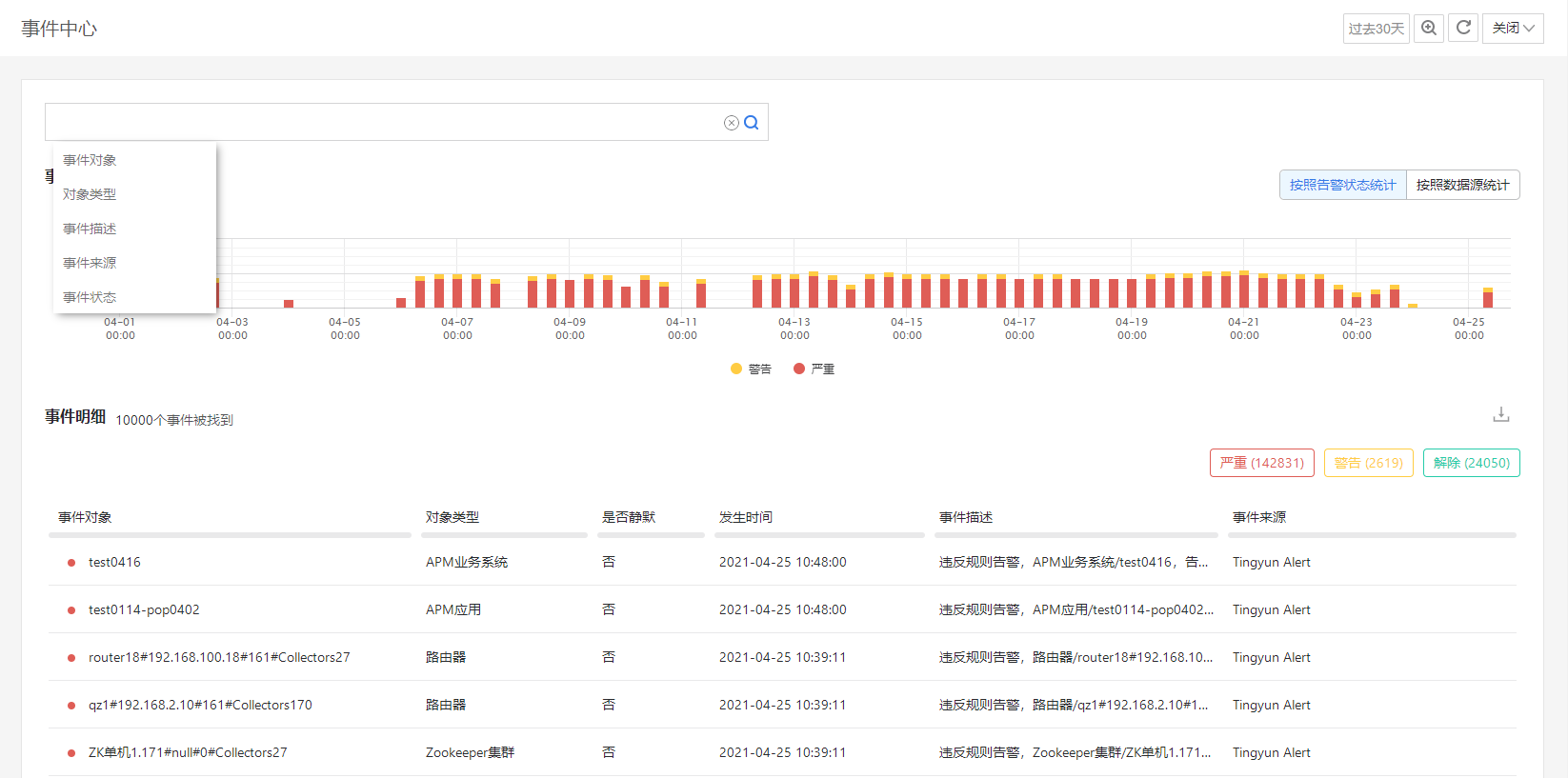Image resolution: width=1568 pixels, height=778 pixels.
Task: Filter by 警告 (2619) events
Action: 1369,463
